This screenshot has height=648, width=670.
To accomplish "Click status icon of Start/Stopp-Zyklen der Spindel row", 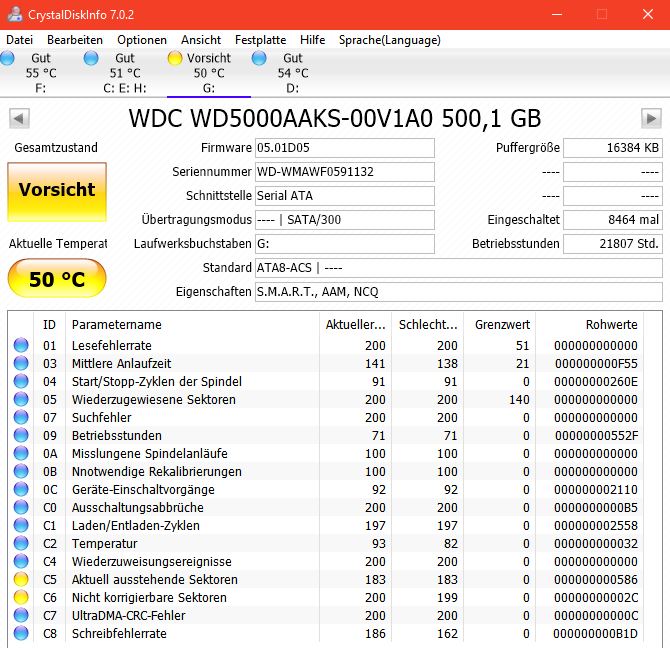I will [21, 381].
